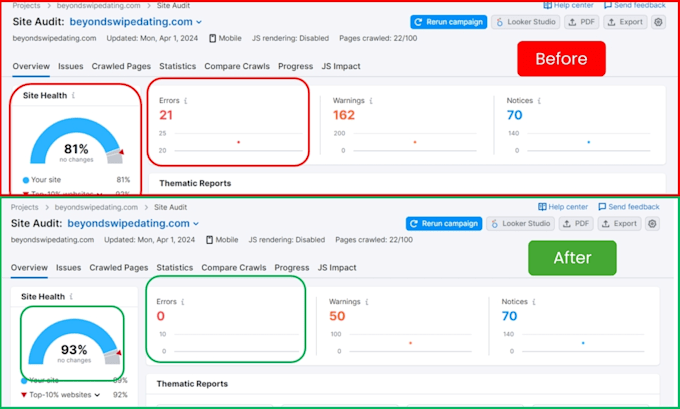Click errors count 21 in Before screenshot
Image resolution: width=680 pixels, height=409 pixels.
(166, 115)
